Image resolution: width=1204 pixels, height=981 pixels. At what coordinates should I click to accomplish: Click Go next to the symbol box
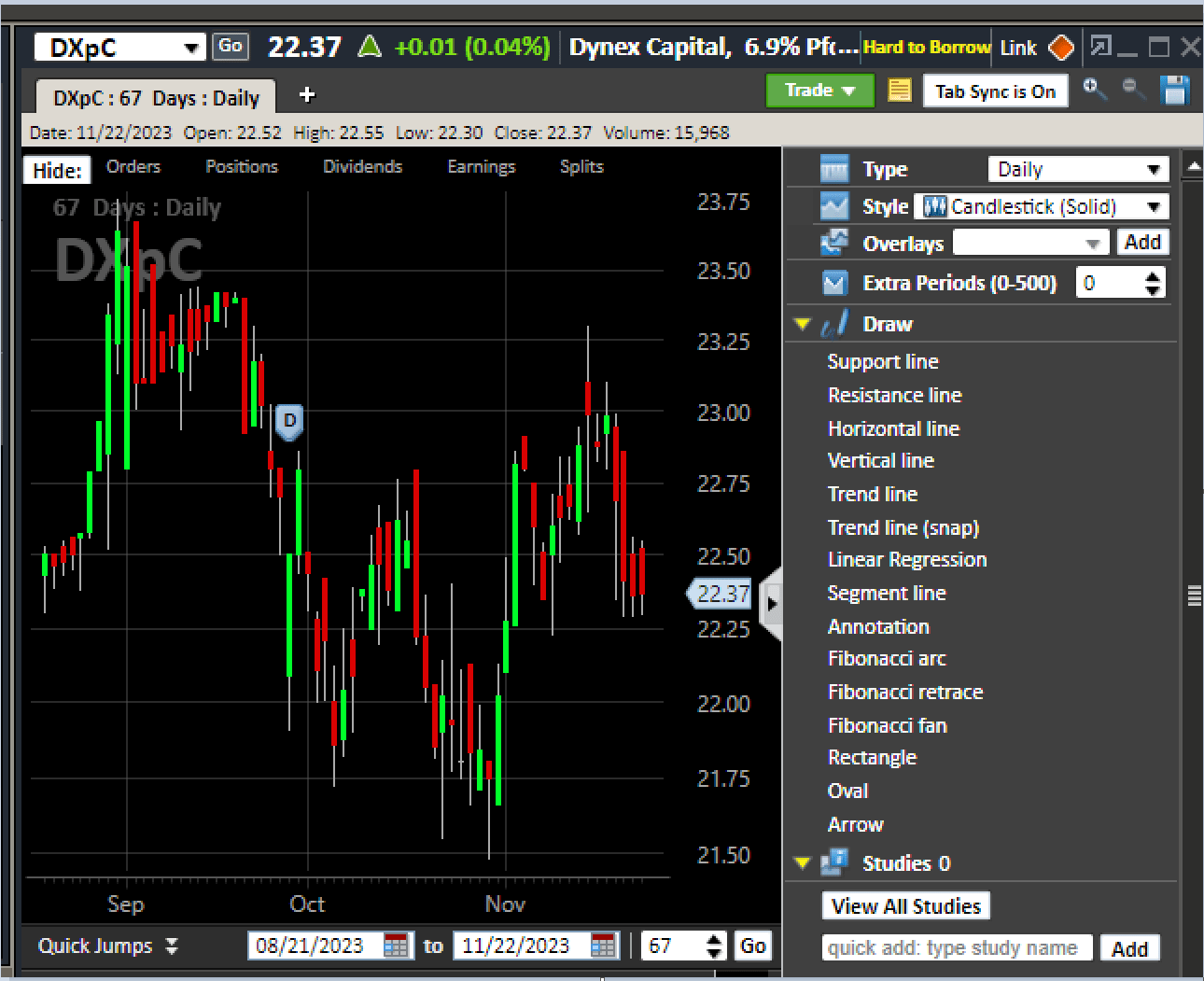[230, 46]
